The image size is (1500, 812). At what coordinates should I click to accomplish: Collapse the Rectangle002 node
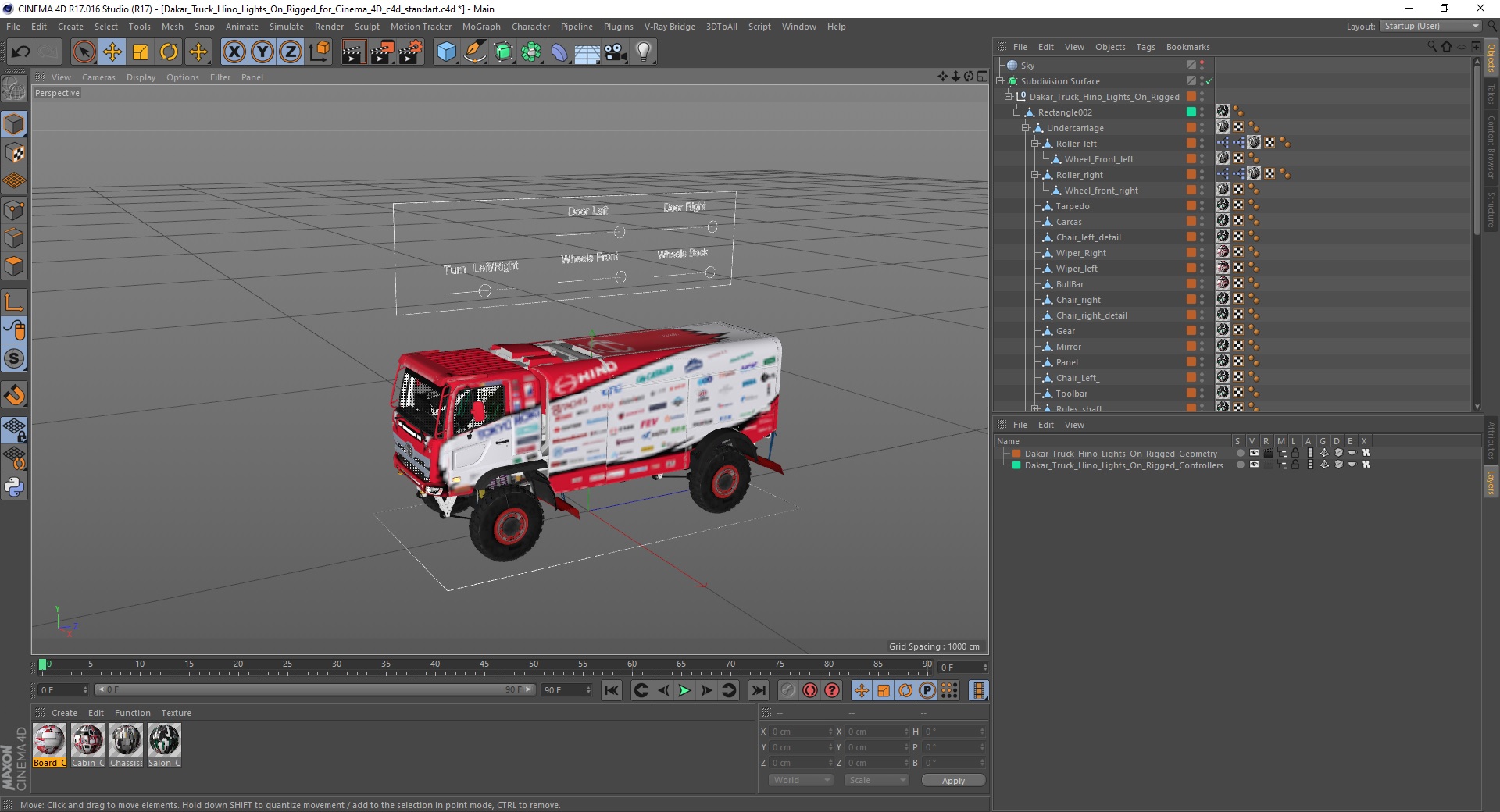(1017, 112)
